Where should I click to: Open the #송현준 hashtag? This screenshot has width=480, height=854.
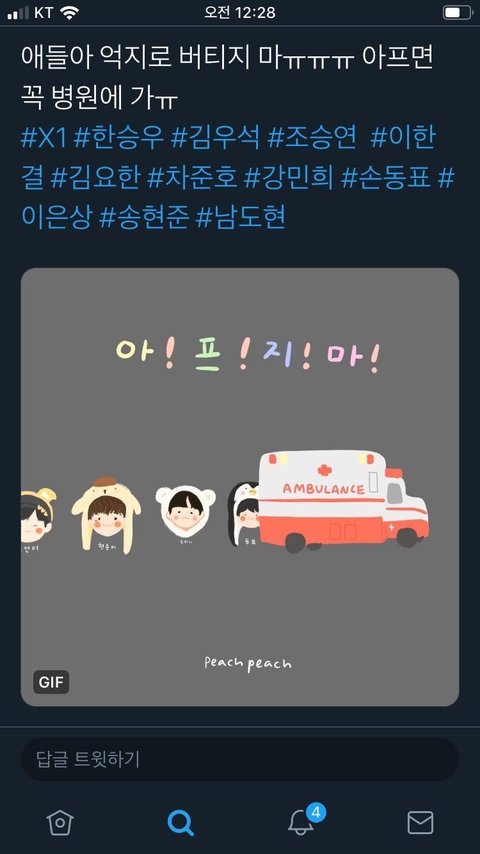pyautogui.click(x=144, y=217)
